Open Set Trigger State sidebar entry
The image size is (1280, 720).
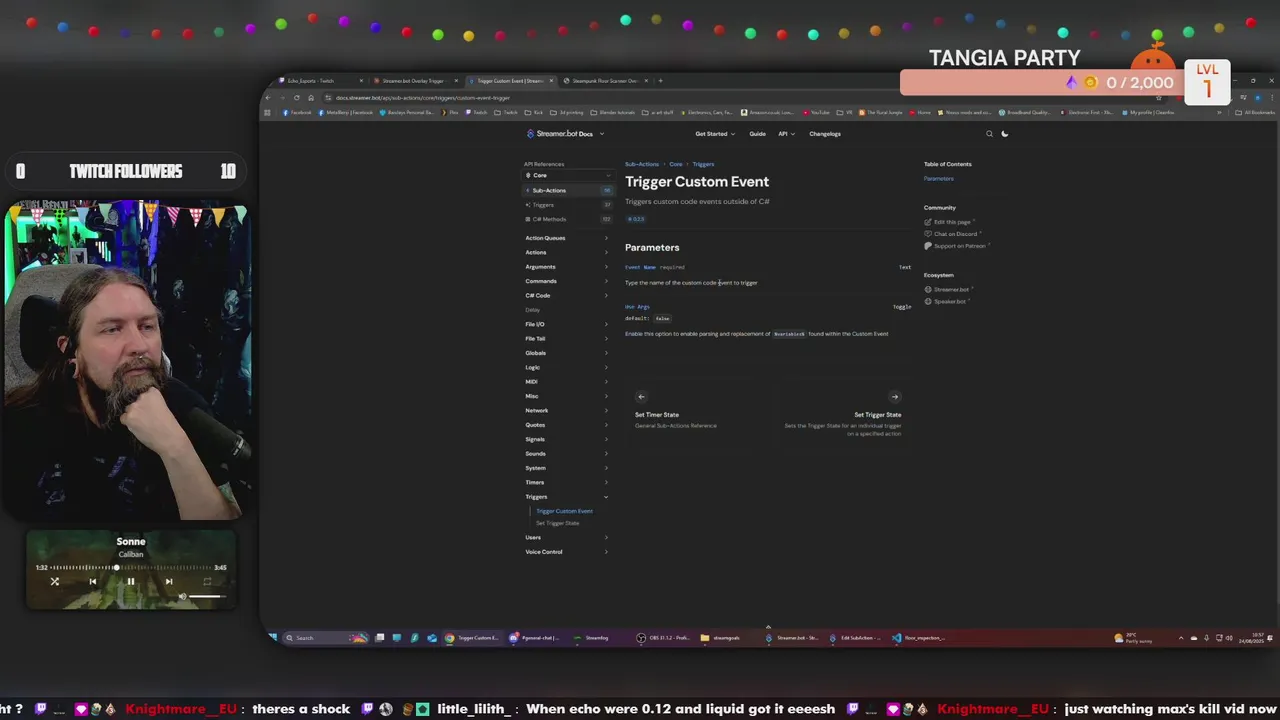tap(557, 523)
